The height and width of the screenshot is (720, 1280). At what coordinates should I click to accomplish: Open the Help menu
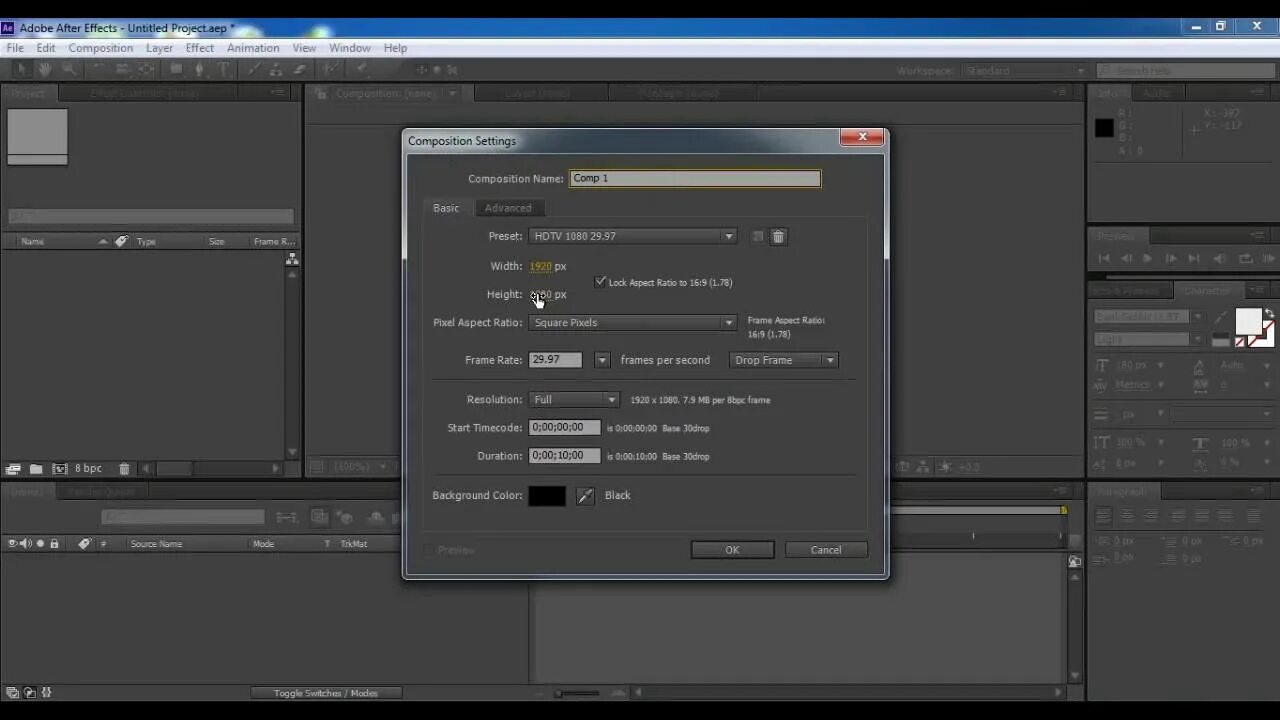tap(395, 48)
